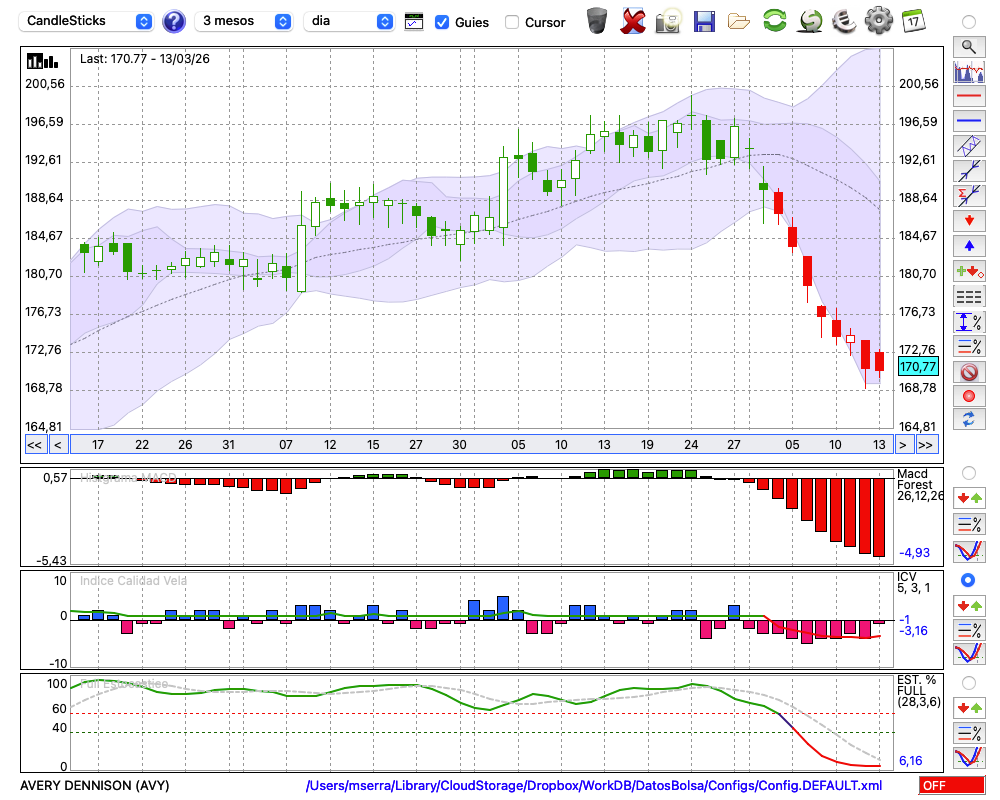Click the volume histogram tool icon

pos(969,71)
